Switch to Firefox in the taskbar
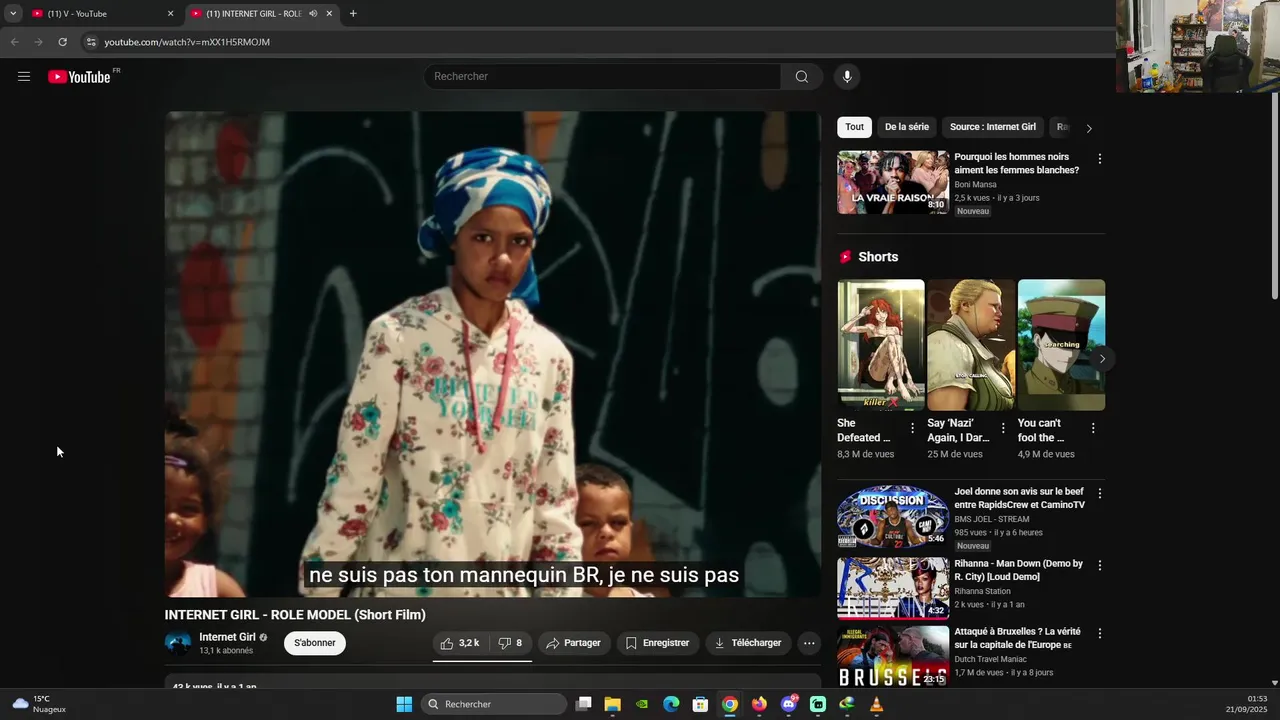The width and height of the screenshot is (1280, 720). pyautogui.click(x=759, y=704)
